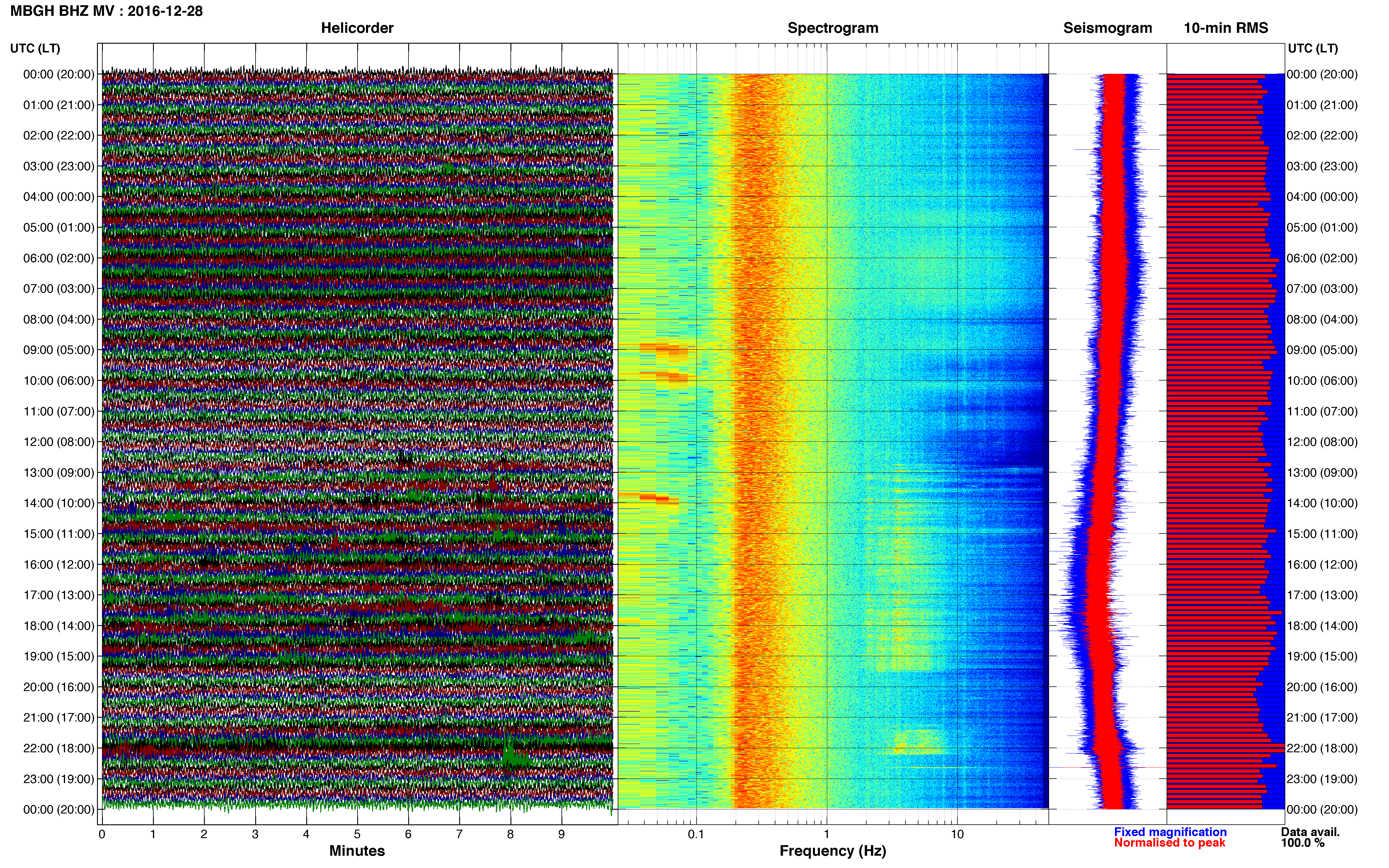
Task: Click left time label '19:00 (15:00)'
Action: tap(59, 657)
